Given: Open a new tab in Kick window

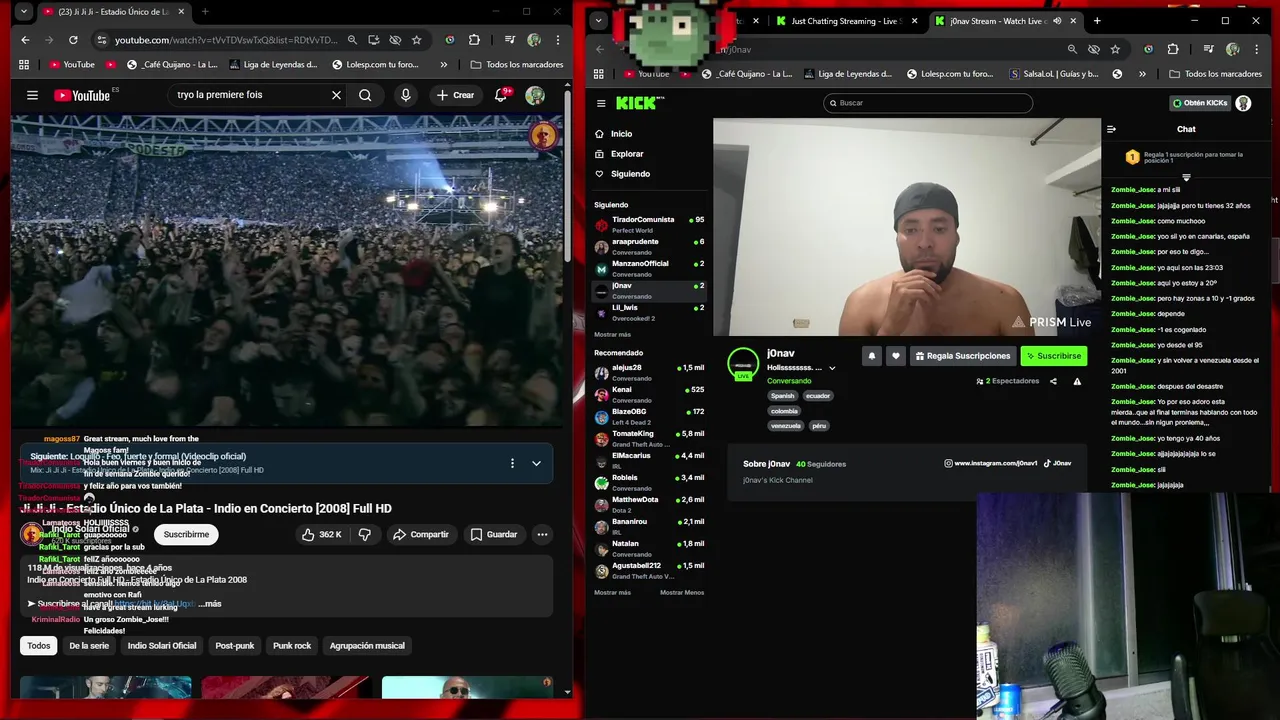Looking at the screenshot, I should 1097,21.
